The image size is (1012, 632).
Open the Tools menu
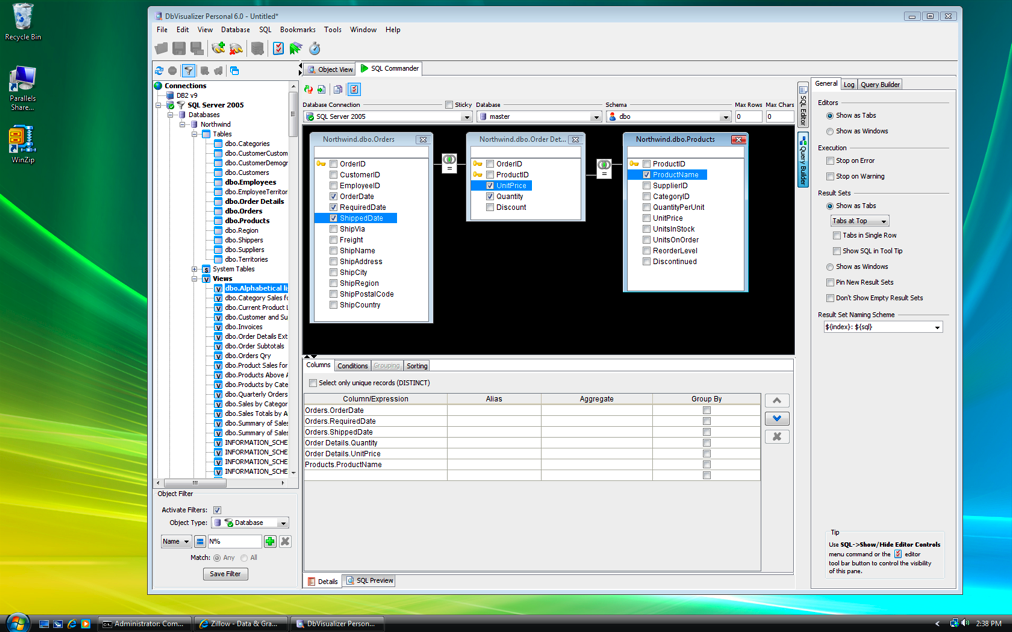click(333, 30)
